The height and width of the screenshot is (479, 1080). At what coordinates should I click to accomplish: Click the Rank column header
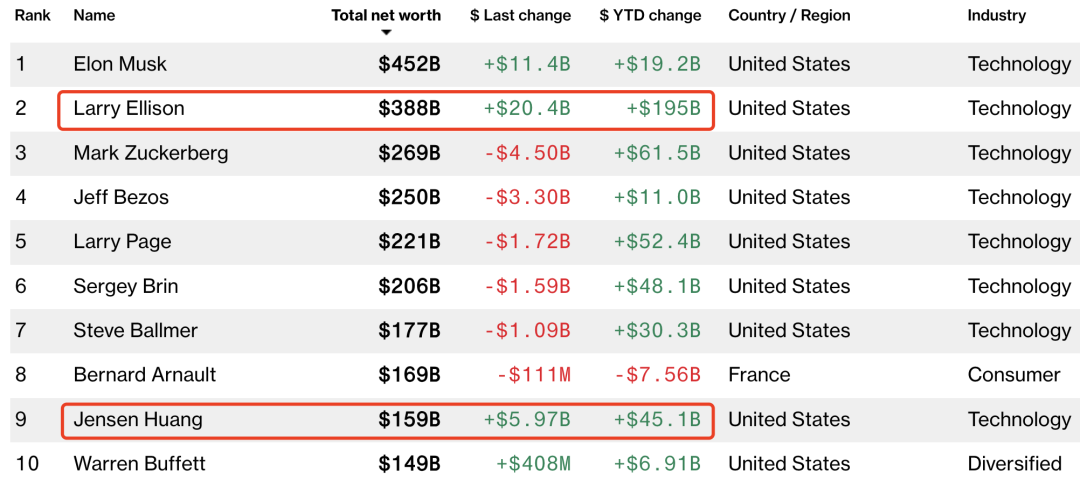pos(32,15)
